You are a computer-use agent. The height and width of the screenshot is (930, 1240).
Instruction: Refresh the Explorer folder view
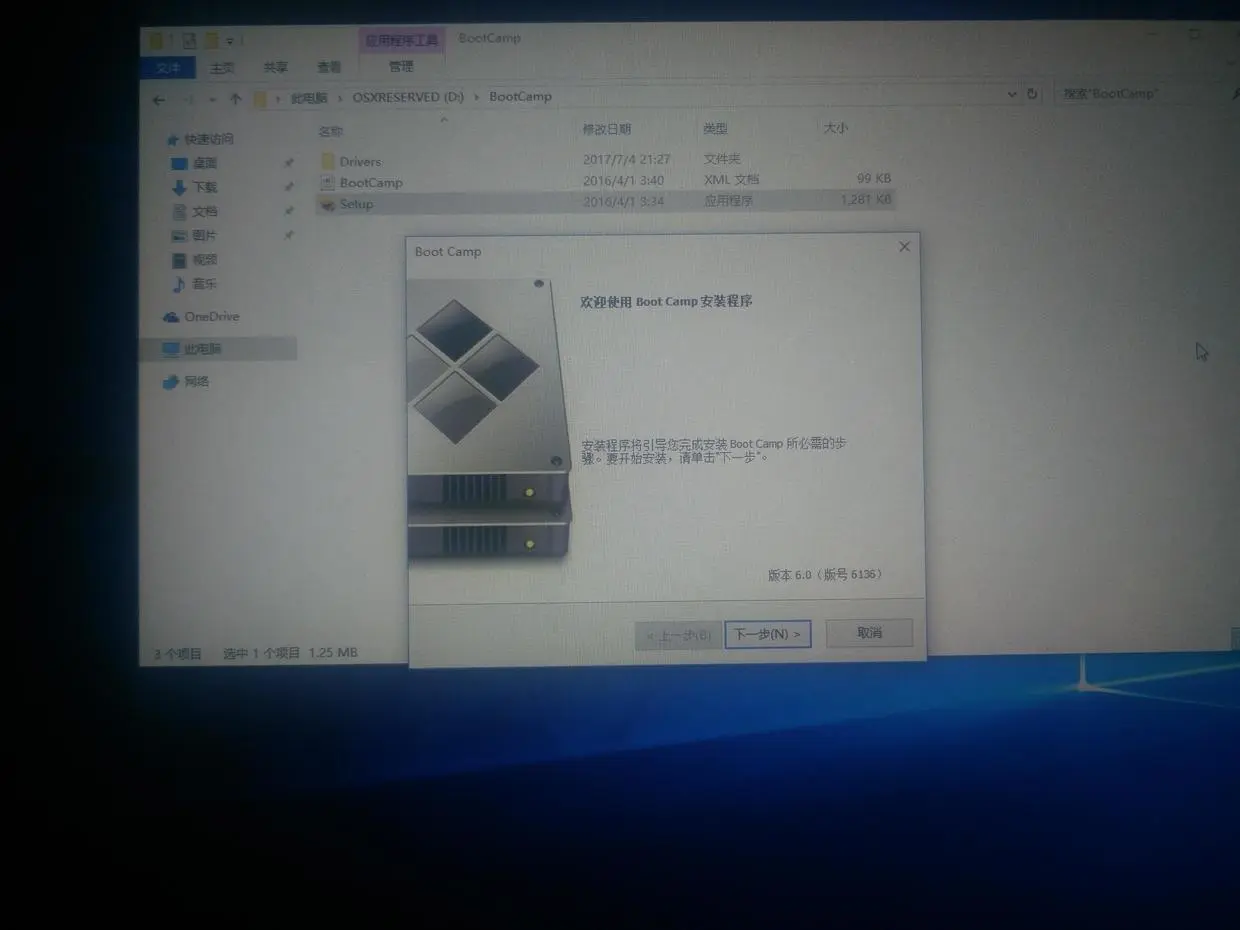[x=1032, y=93]
